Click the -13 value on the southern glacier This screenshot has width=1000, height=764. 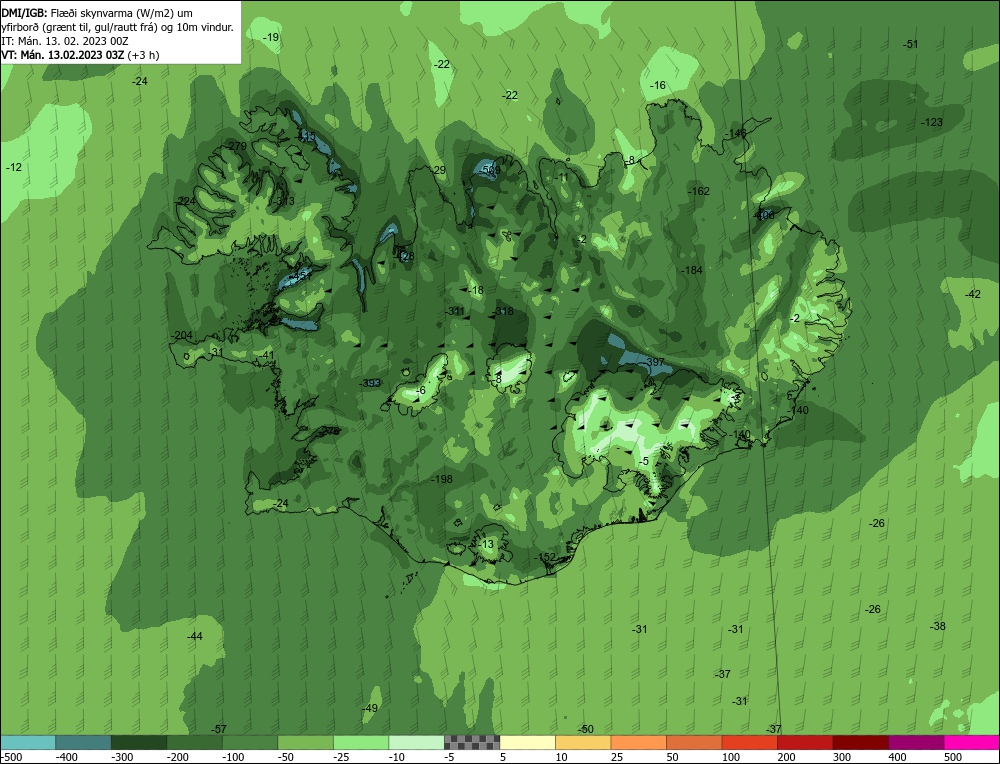[x=485, y=544]
